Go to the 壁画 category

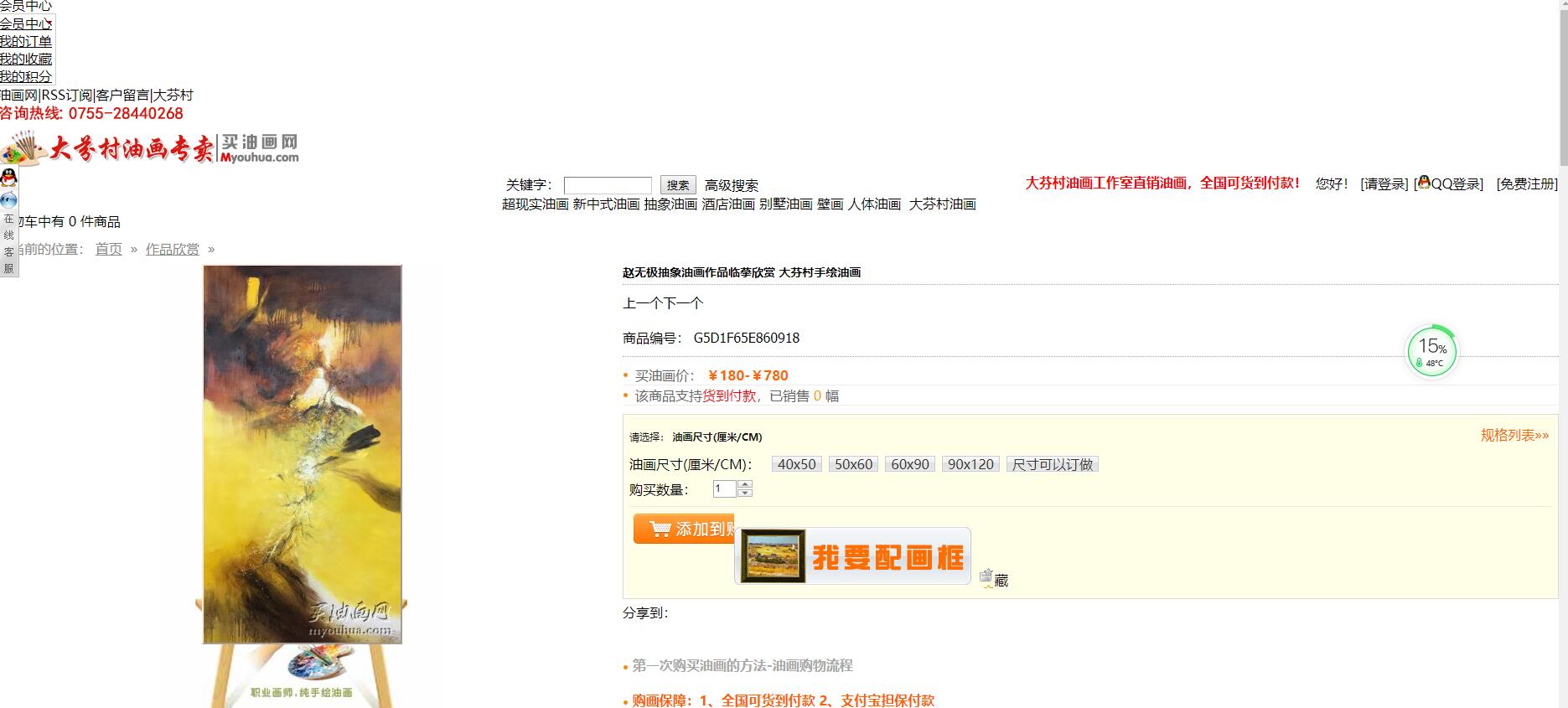[x=831, y=204]
